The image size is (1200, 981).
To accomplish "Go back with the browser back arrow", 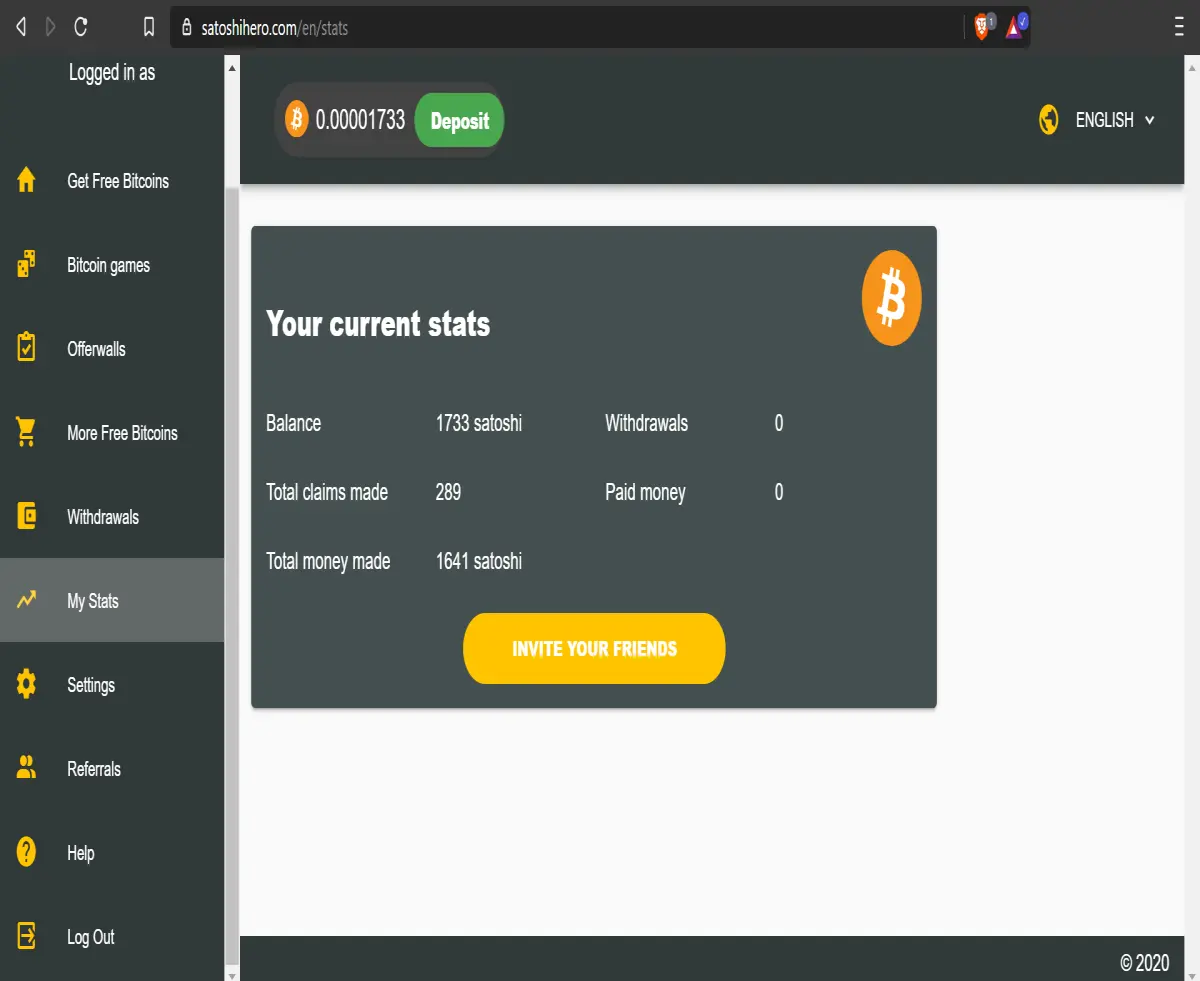I will click(21, 28).
